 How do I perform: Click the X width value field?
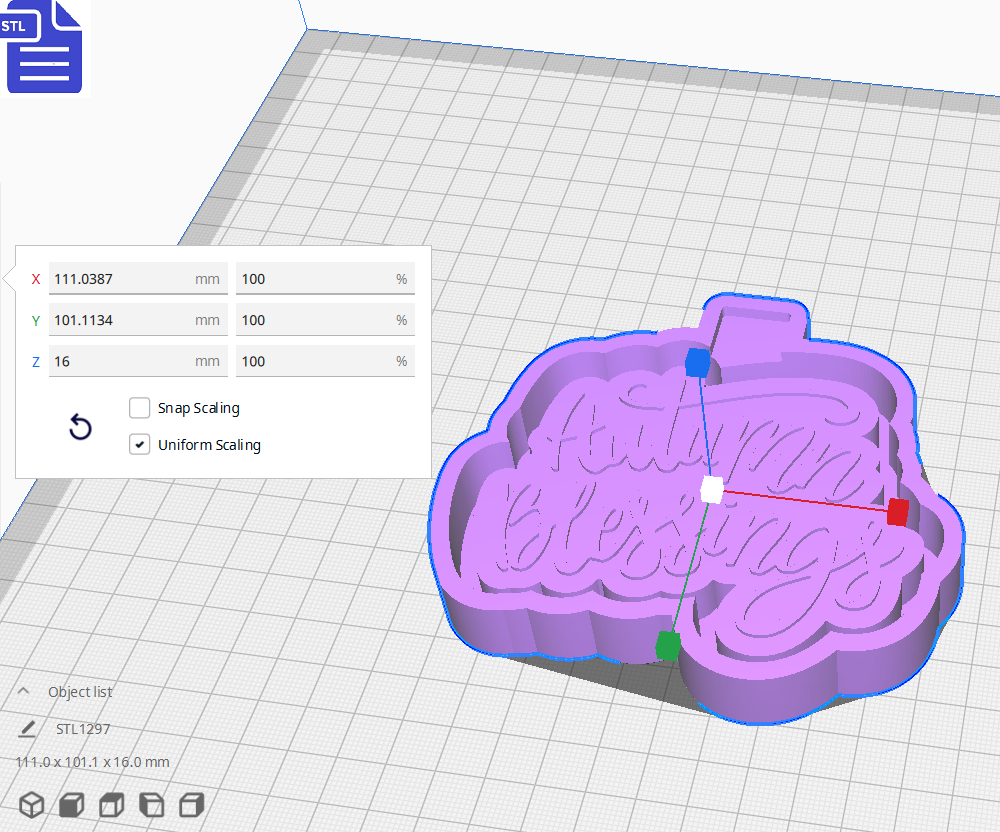[138, 279]
